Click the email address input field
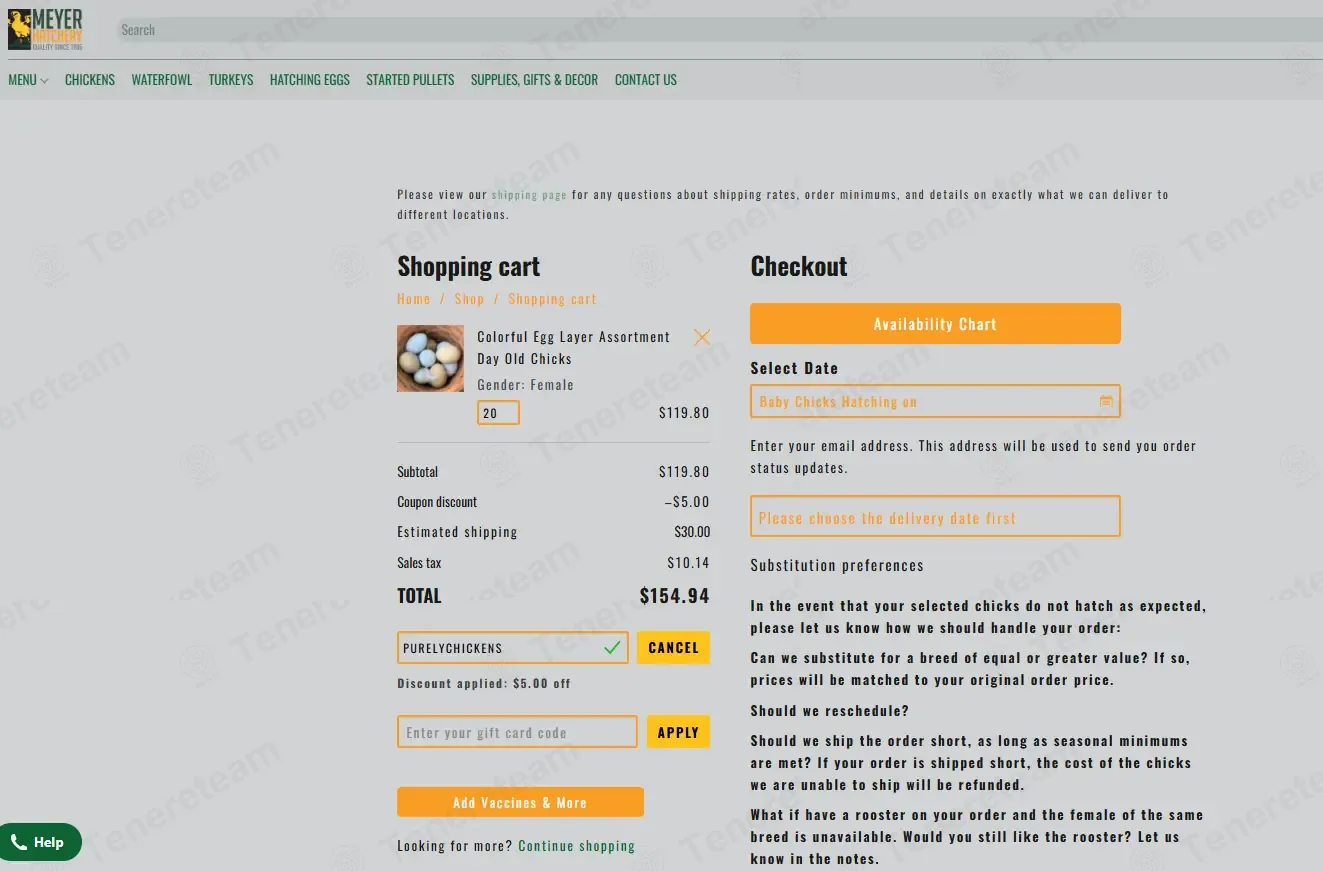 (935, 517)
